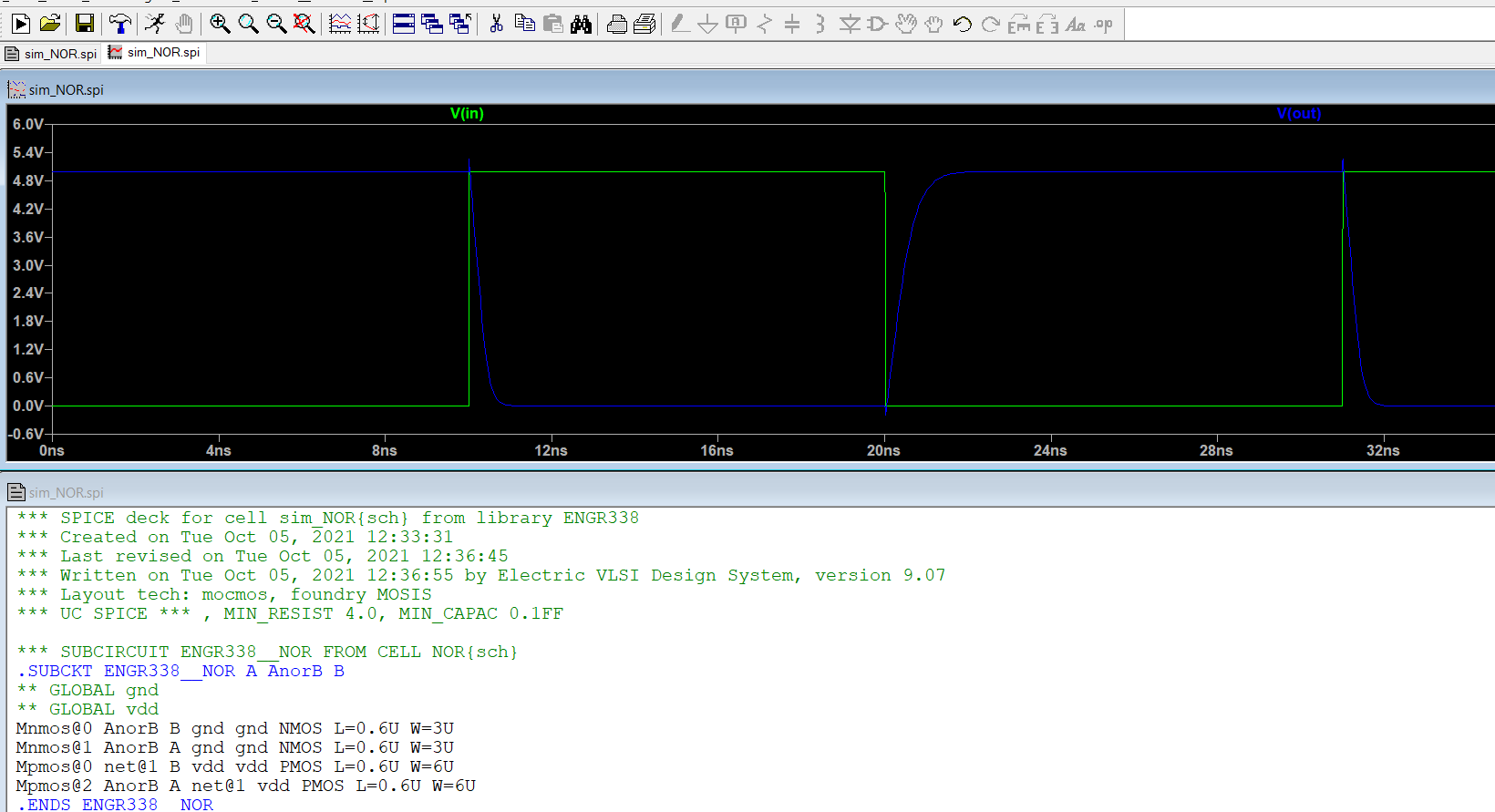Click the Print icon
Viewport: 1495px width, 812px height.
click(616, 25)
